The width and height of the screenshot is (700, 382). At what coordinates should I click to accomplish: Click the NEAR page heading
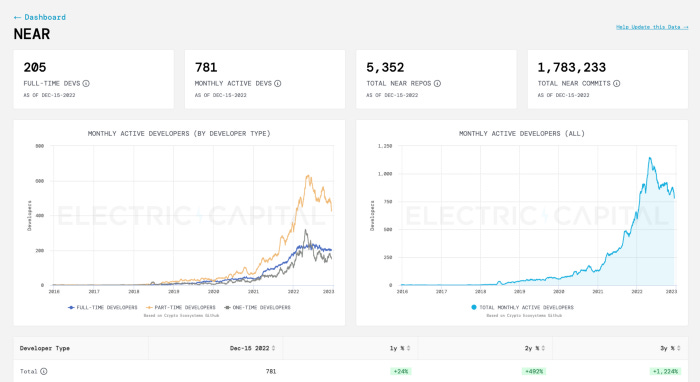coord(32,34)
